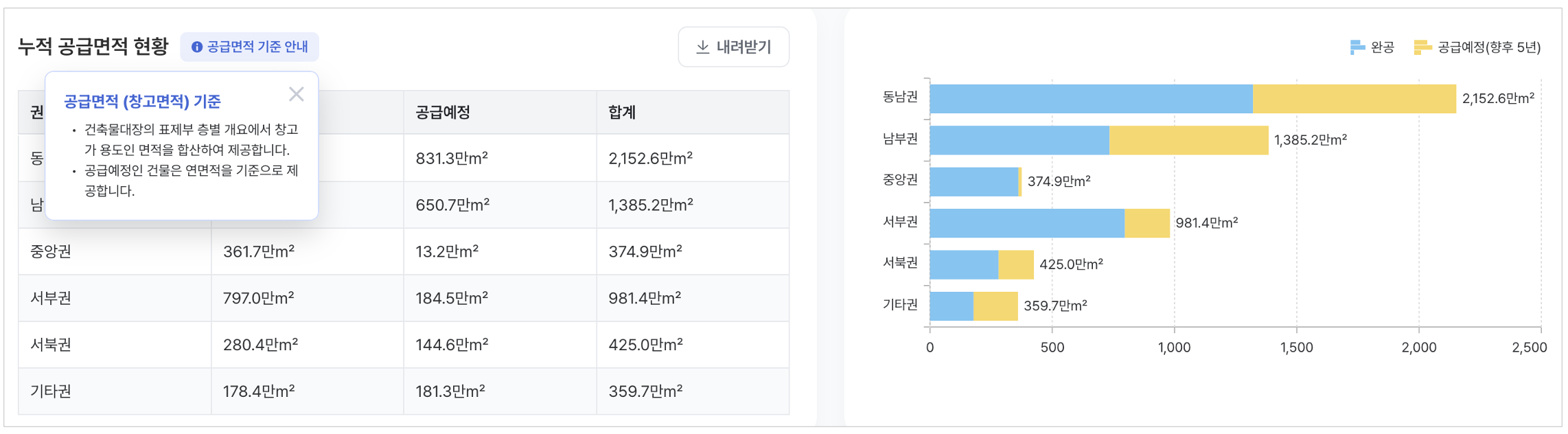
Task: Click the 남부권 blue bar segment
Action: pyautogui.click(x=1019, y=140)
